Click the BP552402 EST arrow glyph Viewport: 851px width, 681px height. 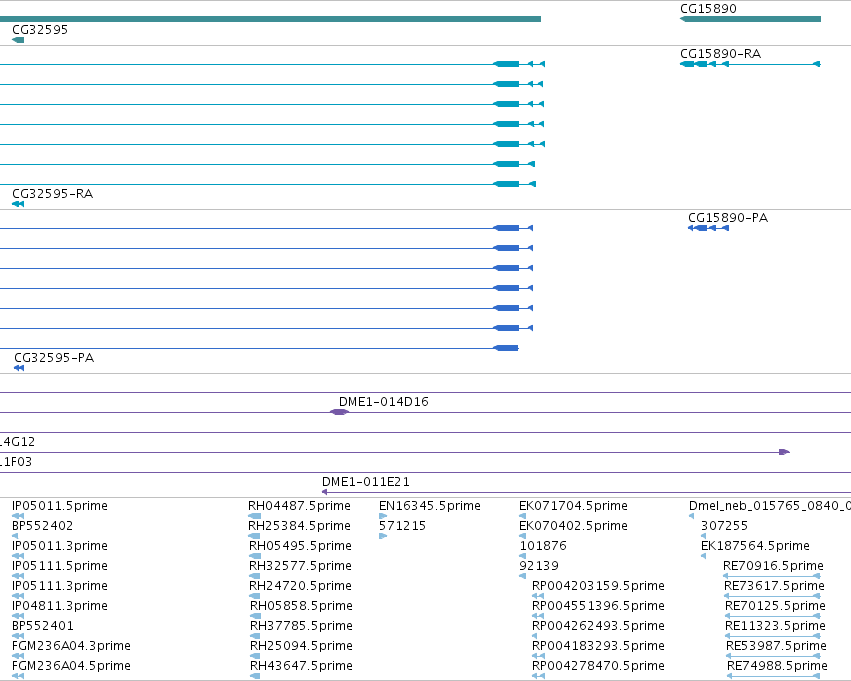(15, 536)
